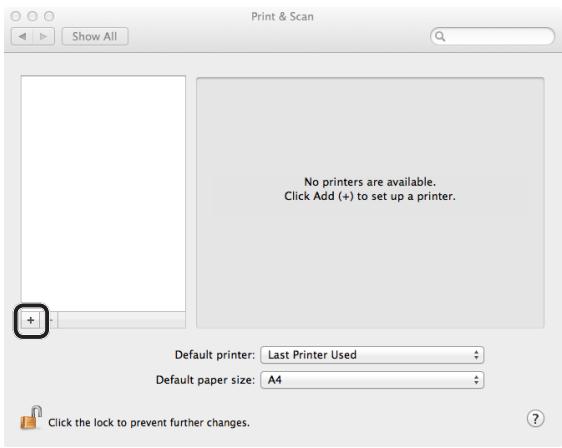Click the empty printers list area
This screenshot has height=448, width=562.
click(103, 194)
